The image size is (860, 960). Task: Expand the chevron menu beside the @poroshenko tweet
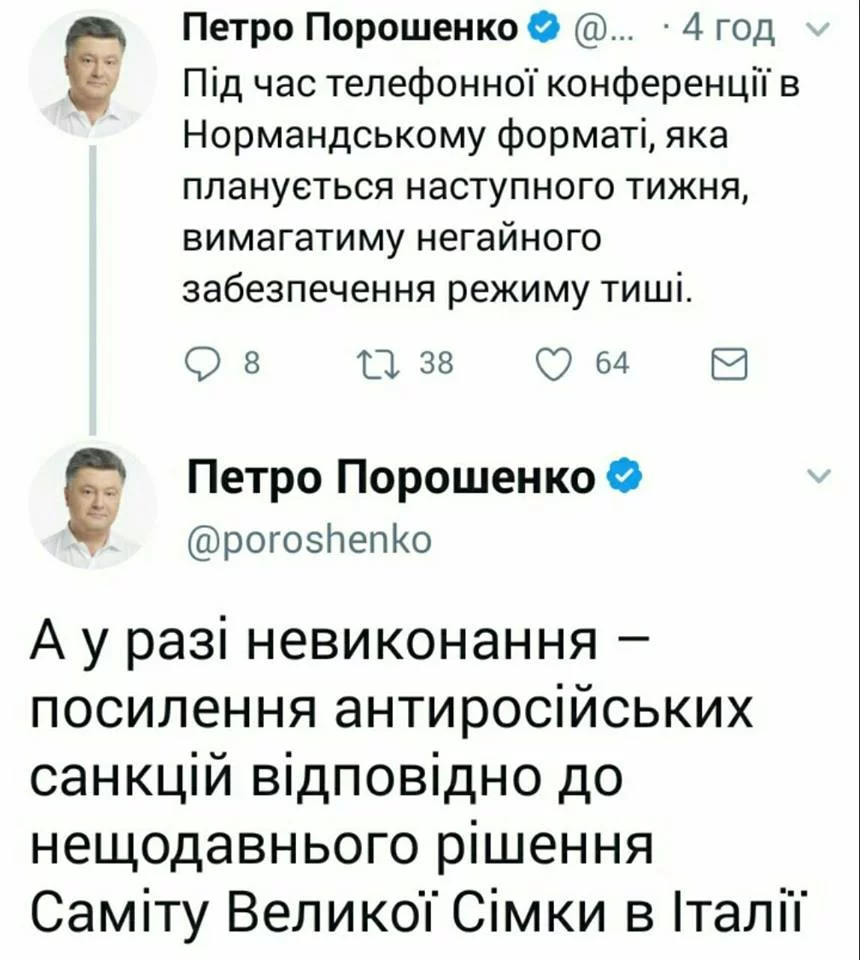817,479
